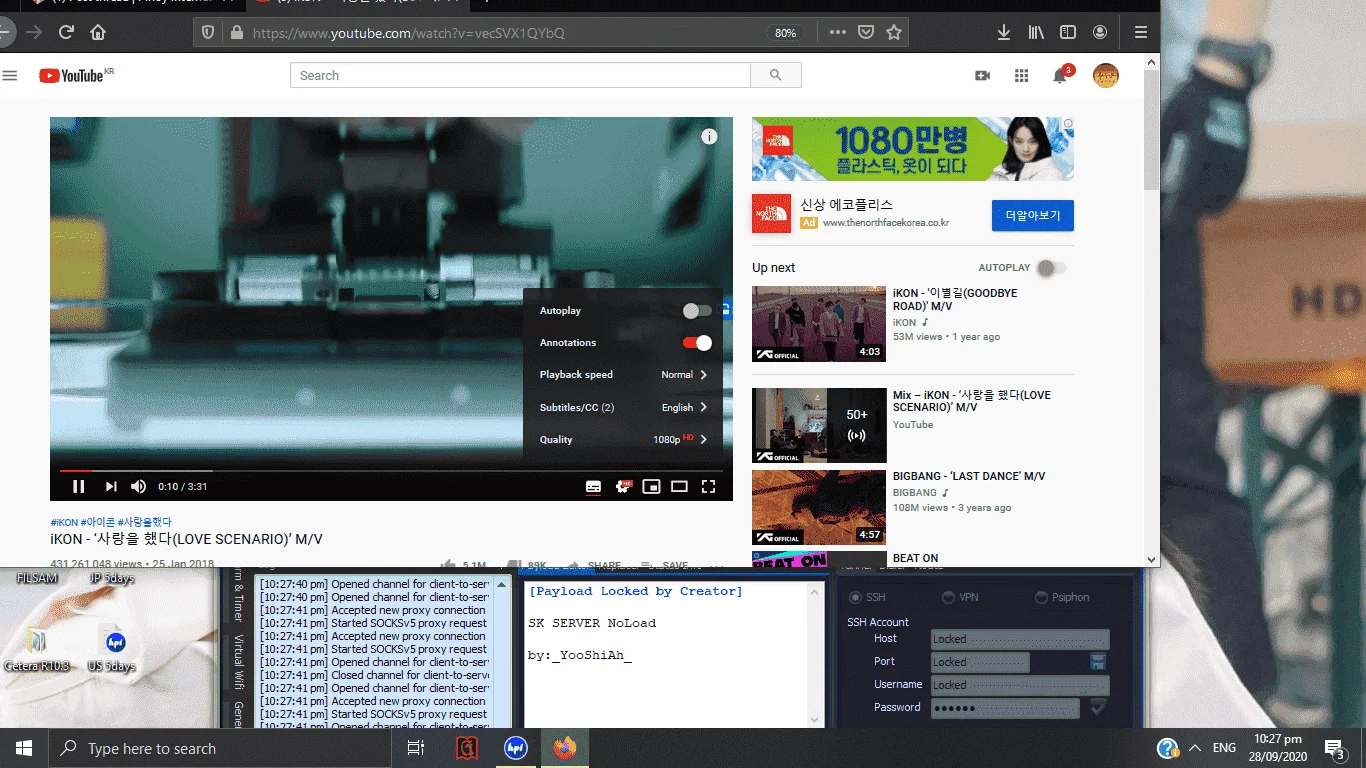Open Firefox tracking protection shield
The width and height of the screenshot is (1366, 768).
click(x=208, y=33)
